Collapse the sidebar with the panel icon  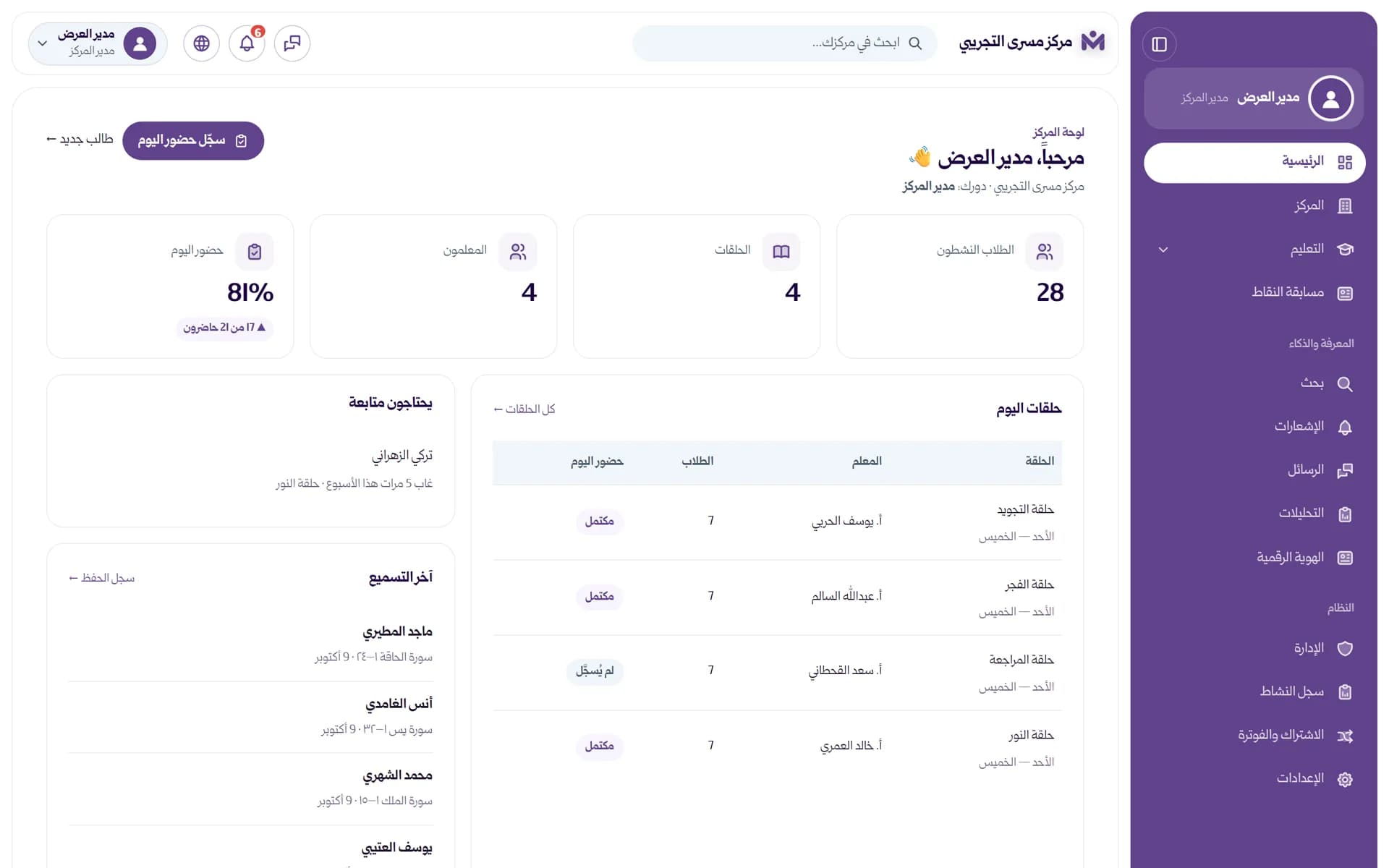tap(1159, 44)
